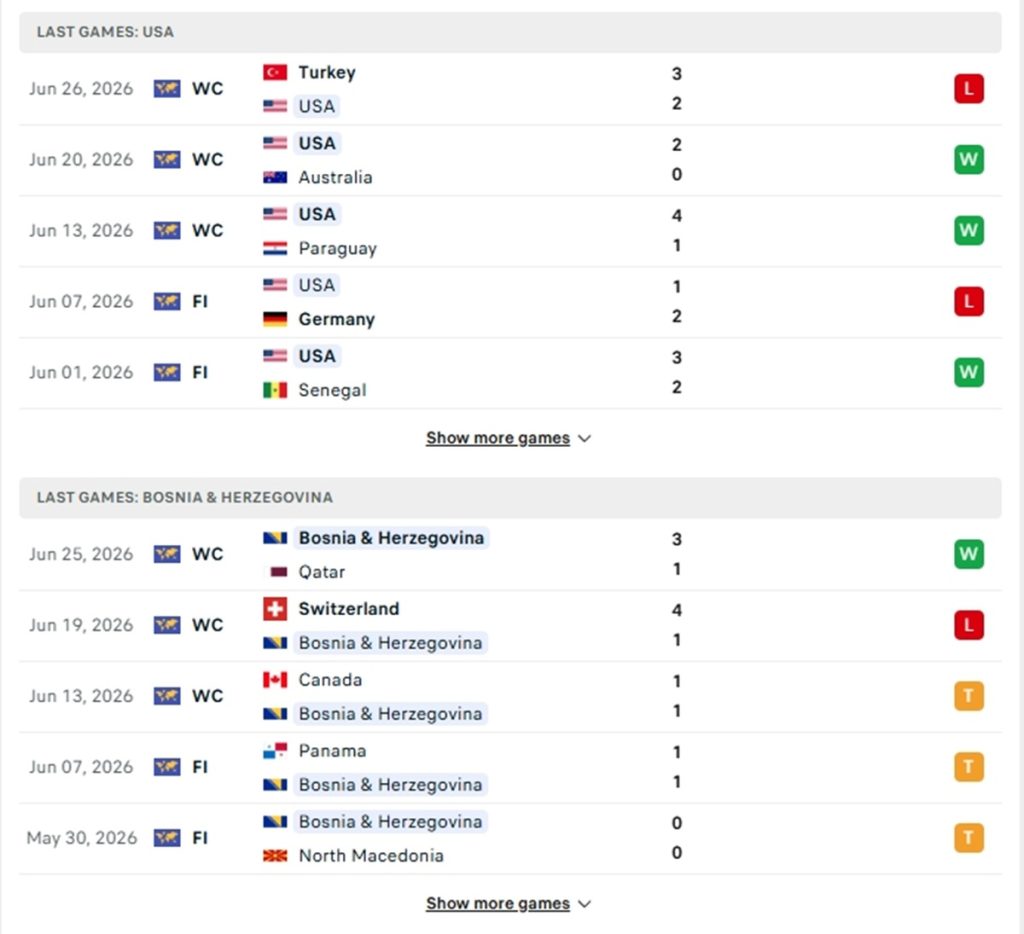Click red L badge for Turkey vs USA
Image resolution: width=1024 pixels, height=934 pixels.
[x=968, y=88]
